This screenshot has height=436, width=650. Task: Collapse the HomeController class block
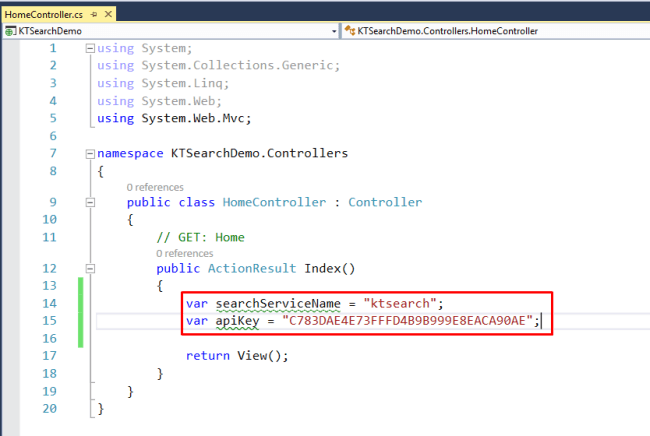click(90, 203)
